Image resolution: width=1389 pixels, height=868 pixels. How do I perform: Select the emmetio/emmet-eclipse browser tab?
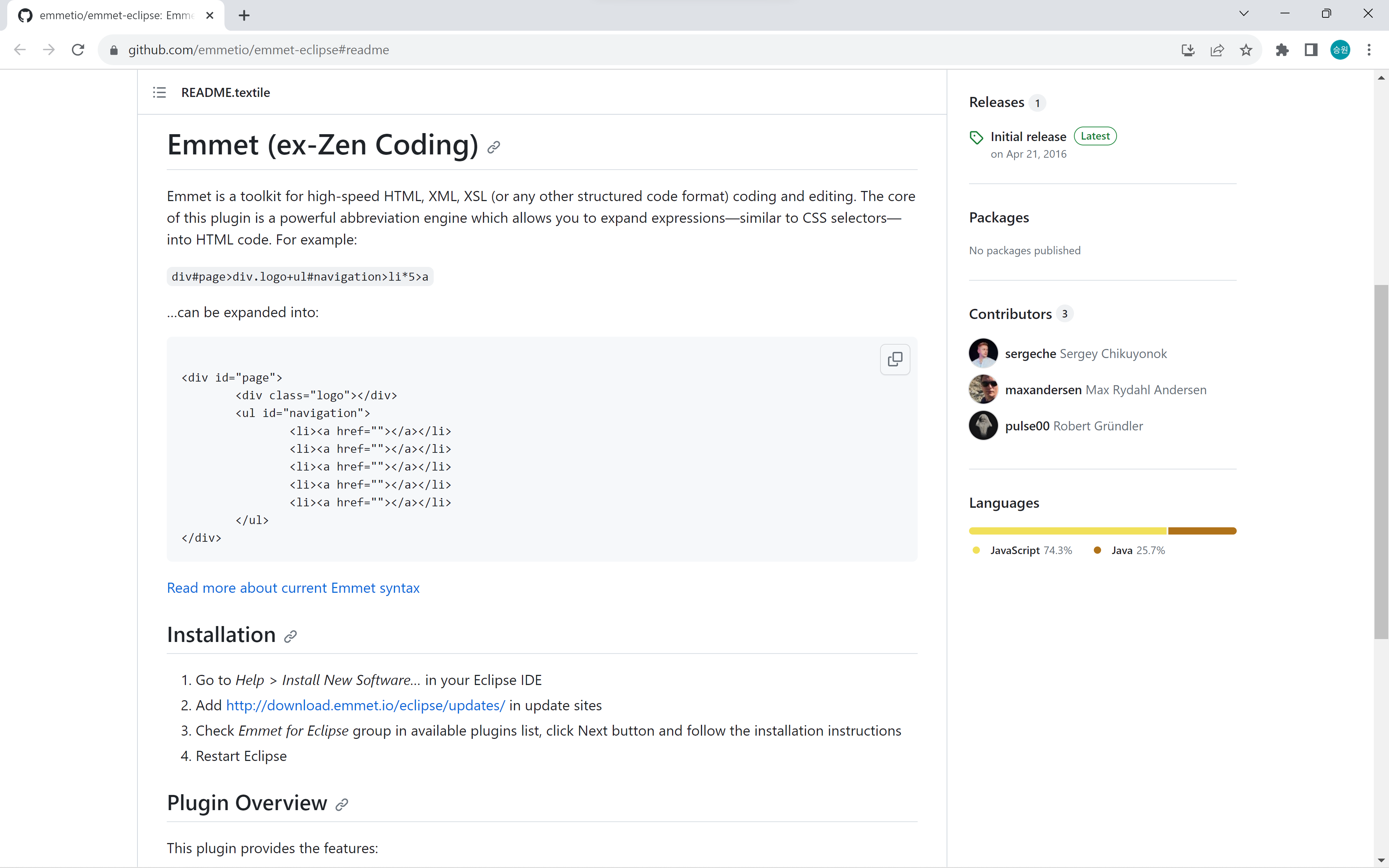[x=115, y=16]
